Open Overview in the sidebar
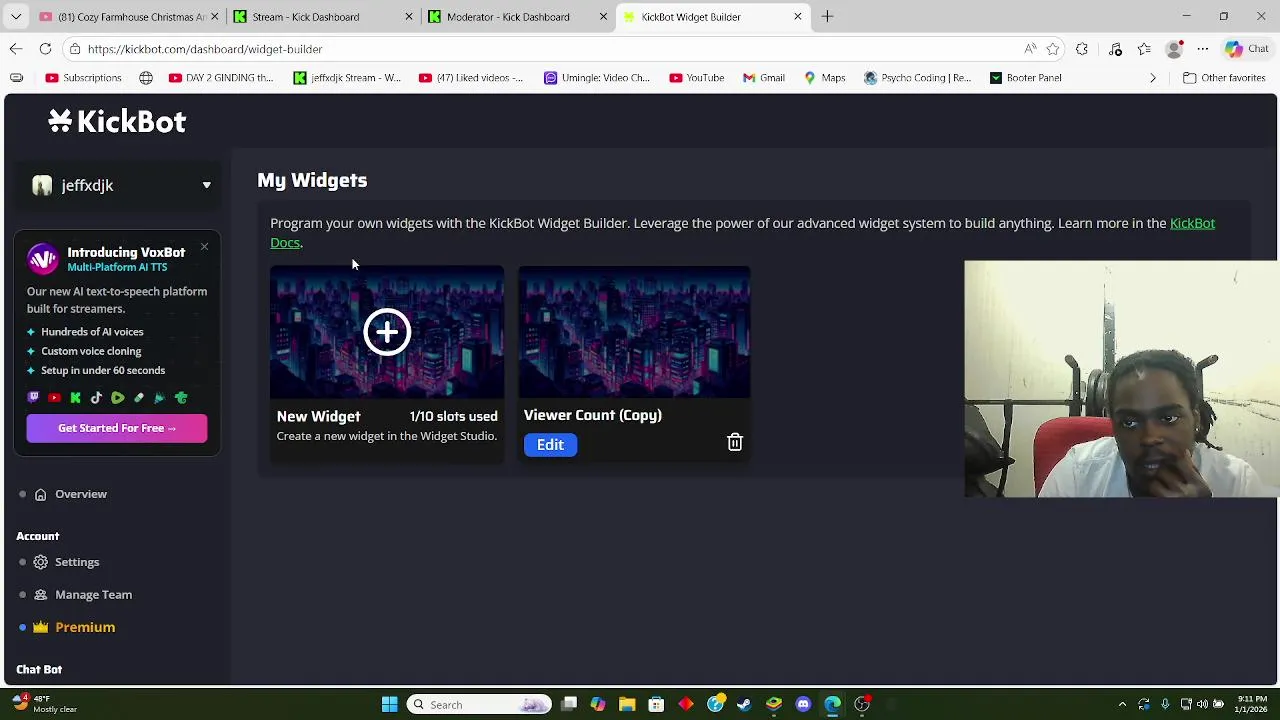Screen dimensions: 1280x720 click(81, 494)
